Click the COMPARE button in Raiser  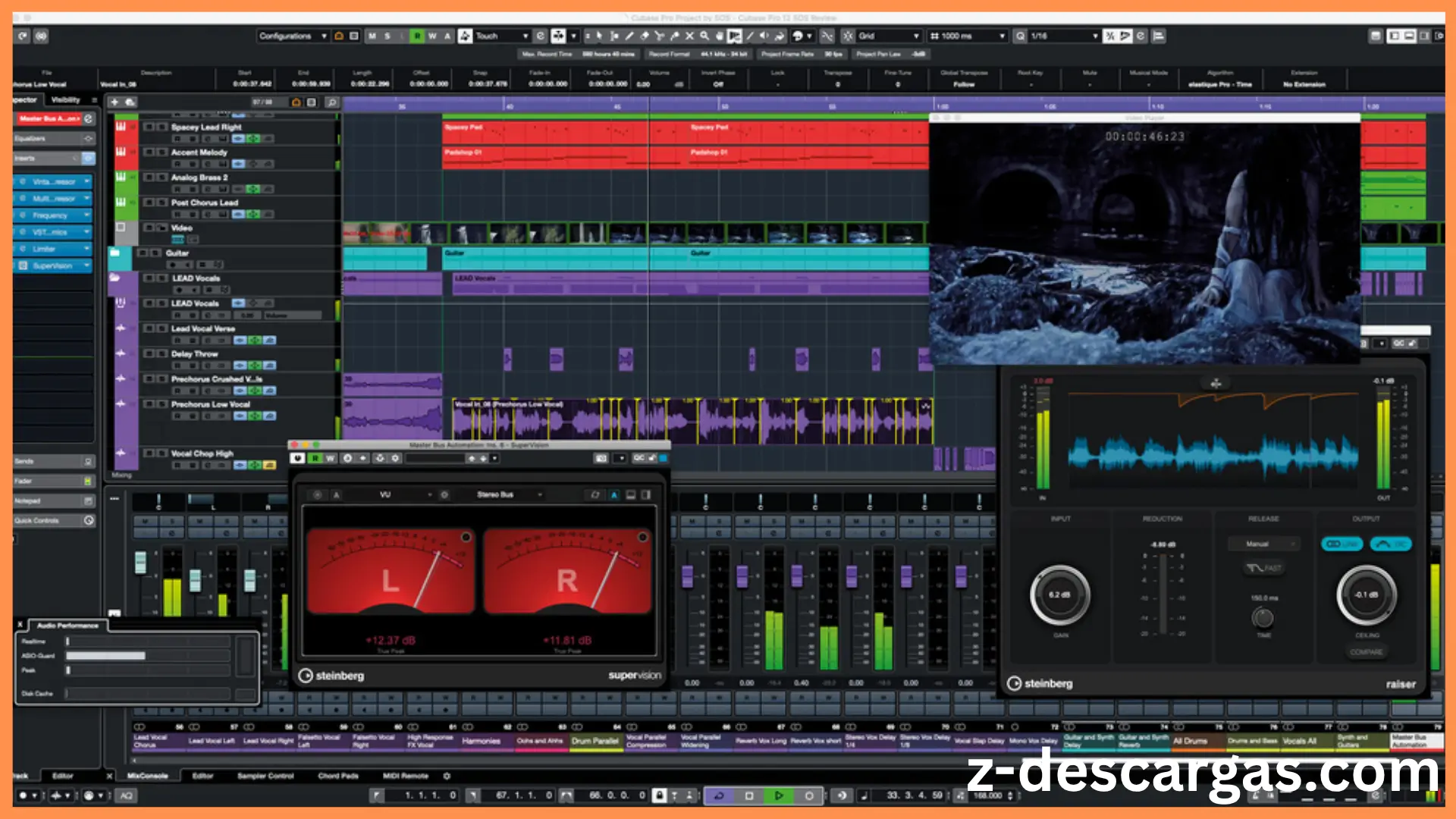tap(1366, 652)
